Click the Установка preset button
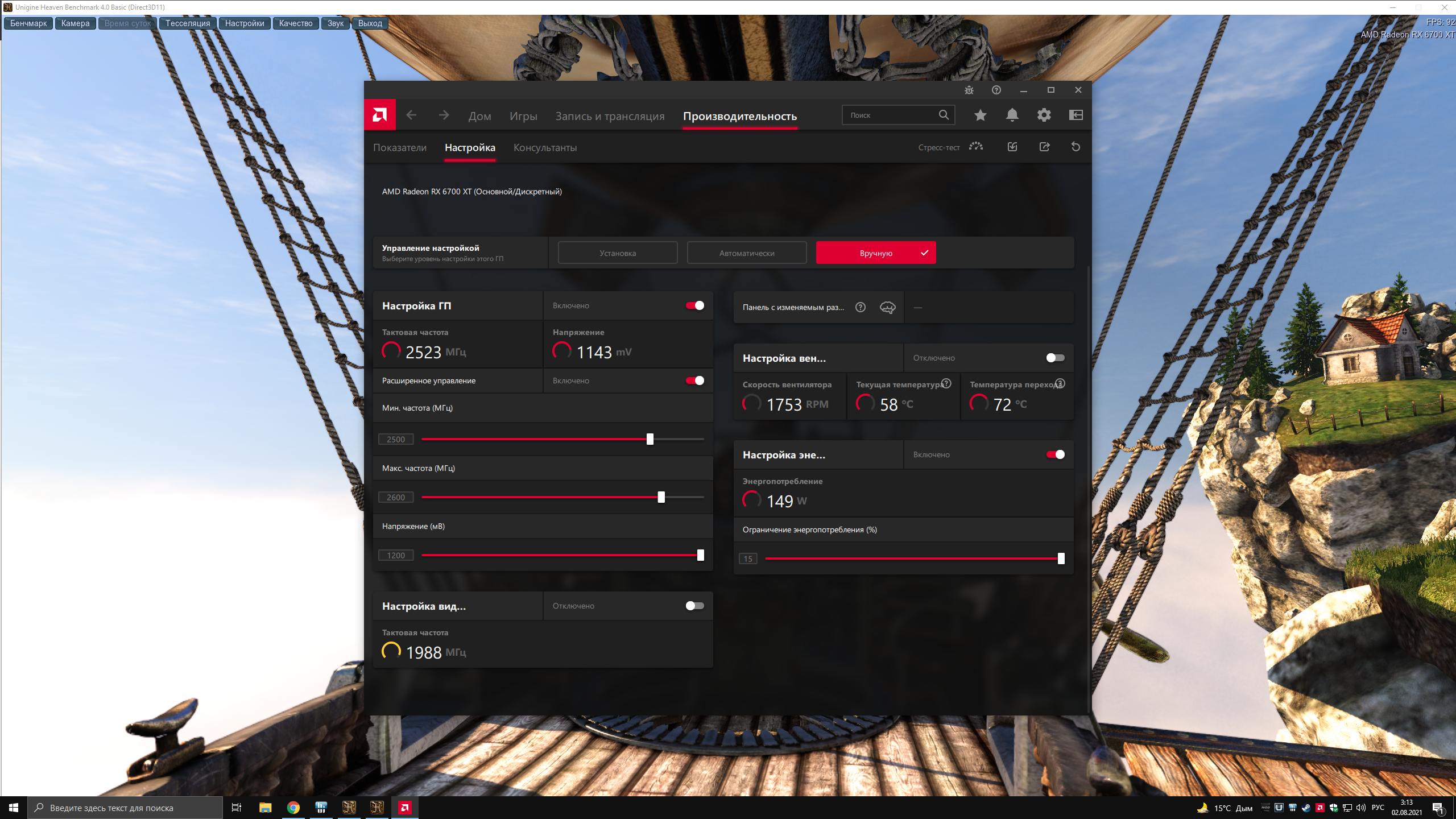The width and height of the screenshot is (1456, 819). [x=618, y=253]
